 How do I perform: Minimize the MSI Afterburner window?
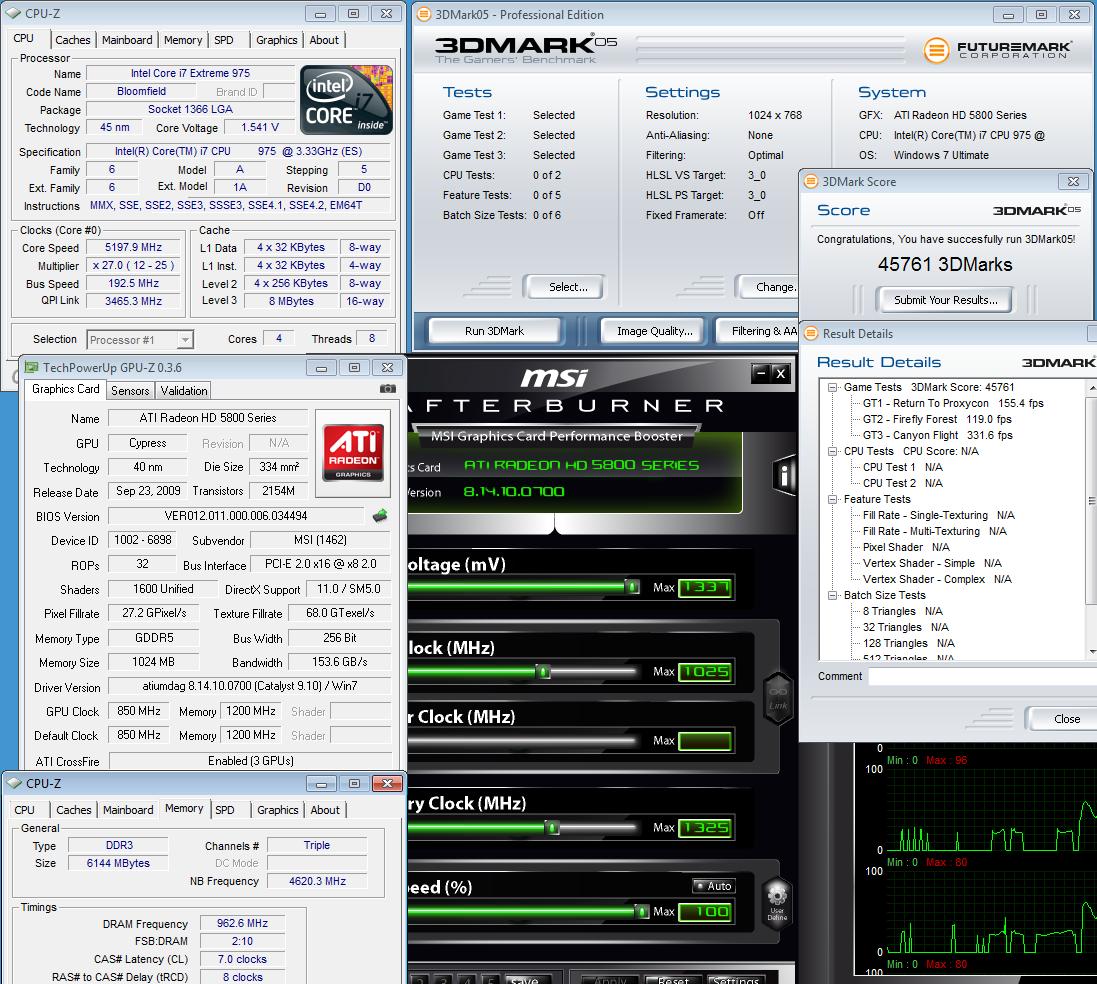760,373
